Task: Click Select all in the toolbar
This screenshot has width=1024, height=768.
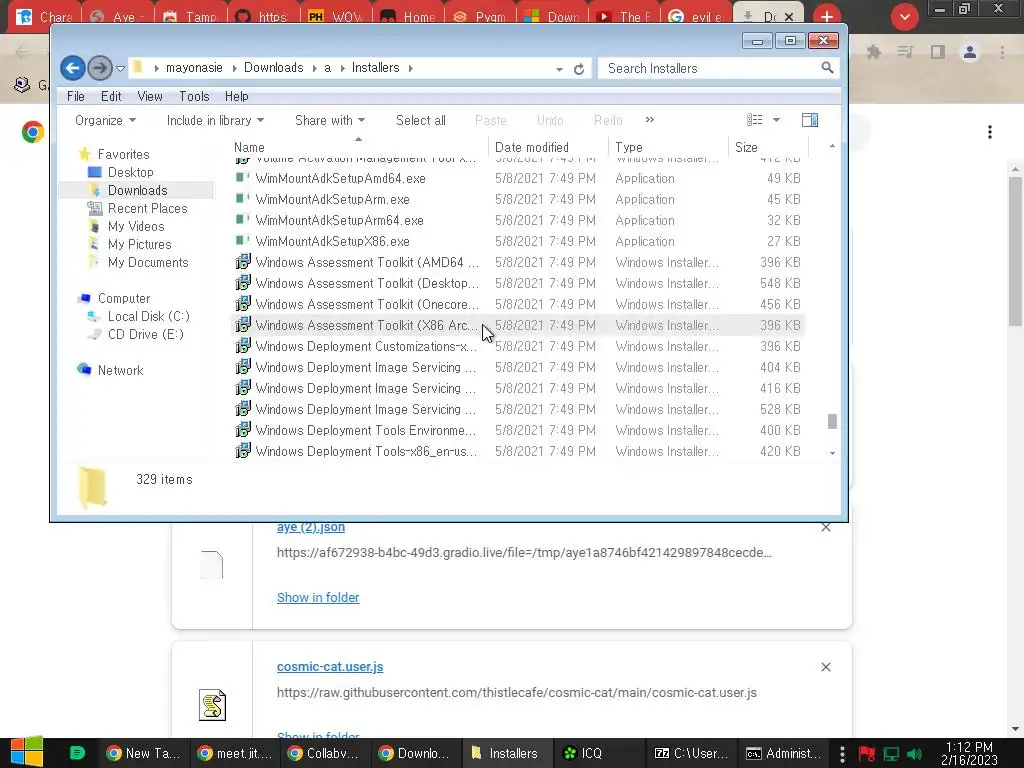Action: [421, 120]
